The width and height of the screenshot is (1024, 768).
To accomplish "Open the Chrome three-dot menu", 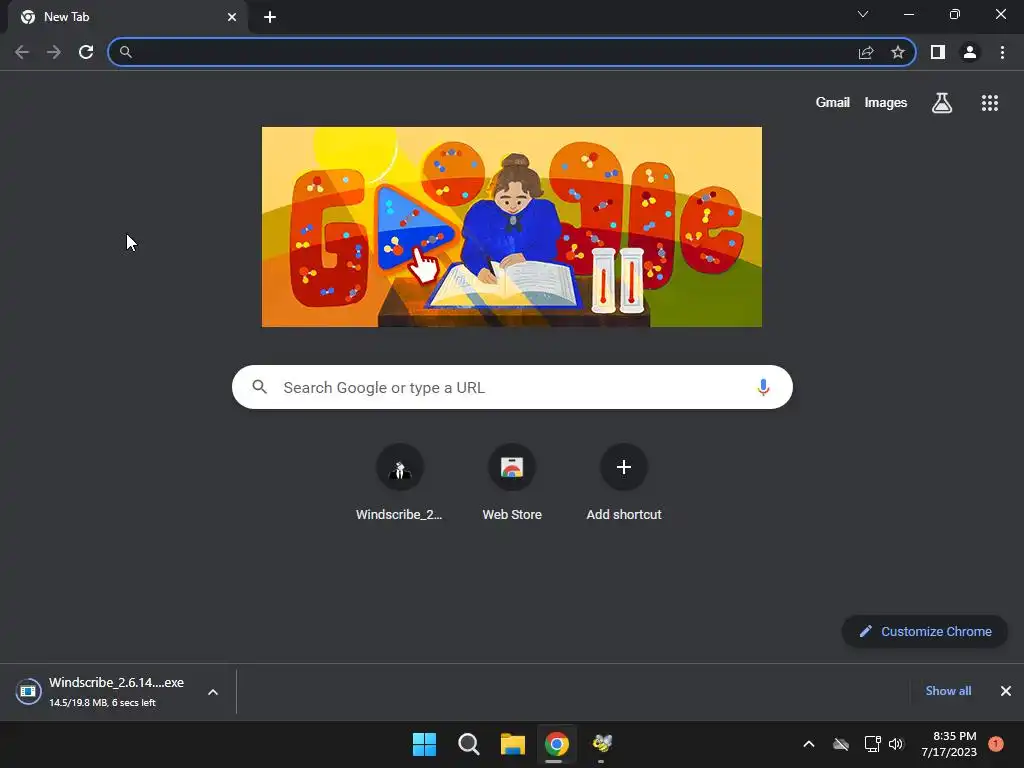I will point(1002,52).
